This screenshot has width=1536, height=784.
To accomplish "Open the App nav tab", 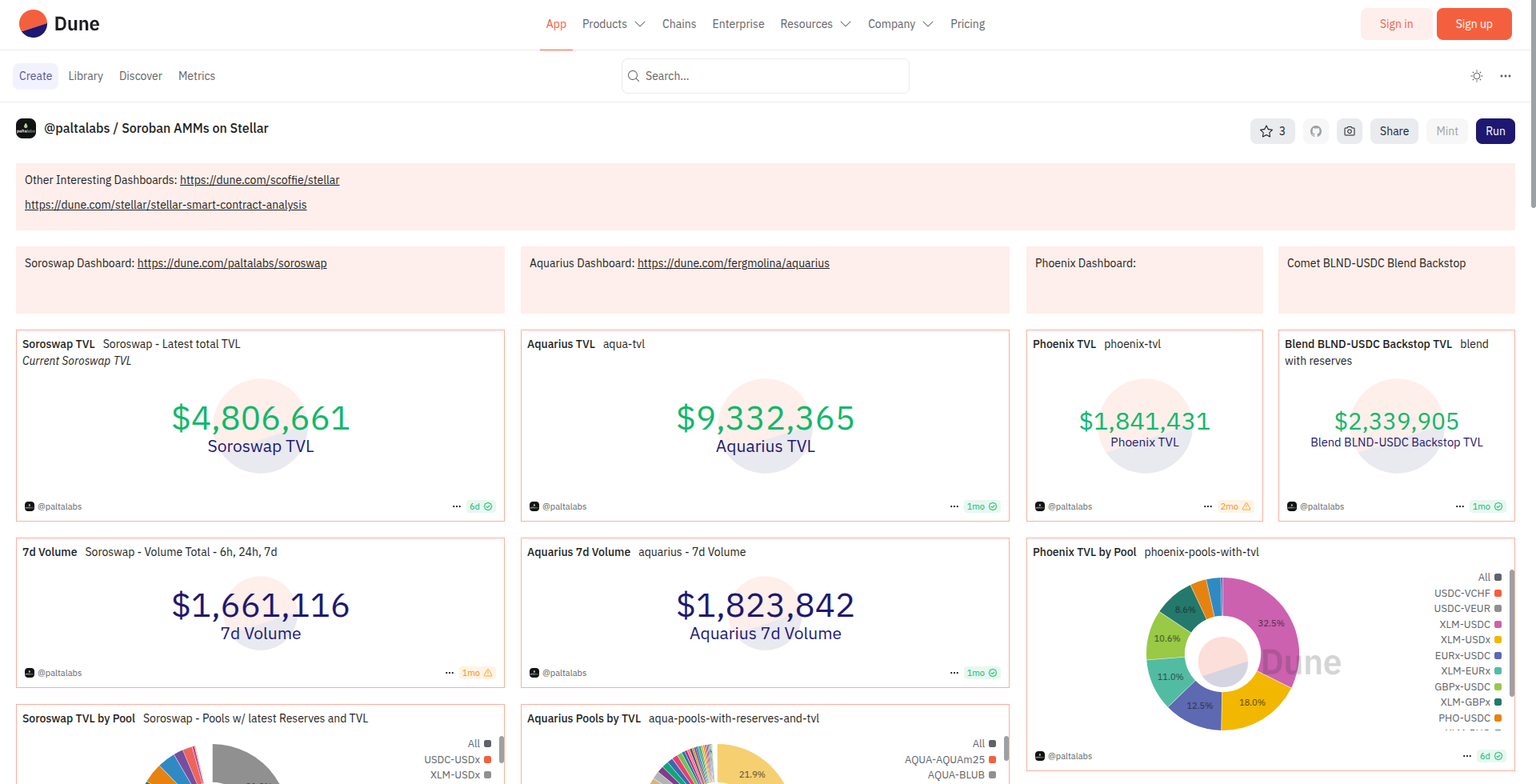I will (556, 24).
